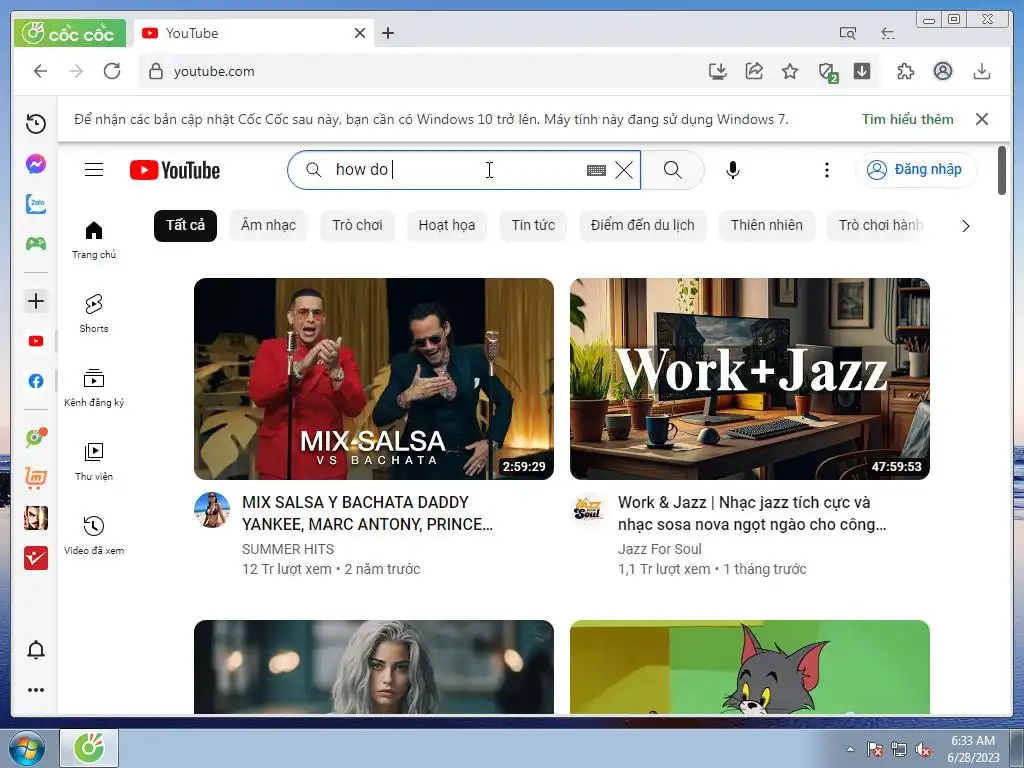Open Shorts in YouTube sidebar
Image resolution: width=1024 pixels, height=768 pixels.
point(94,314)
